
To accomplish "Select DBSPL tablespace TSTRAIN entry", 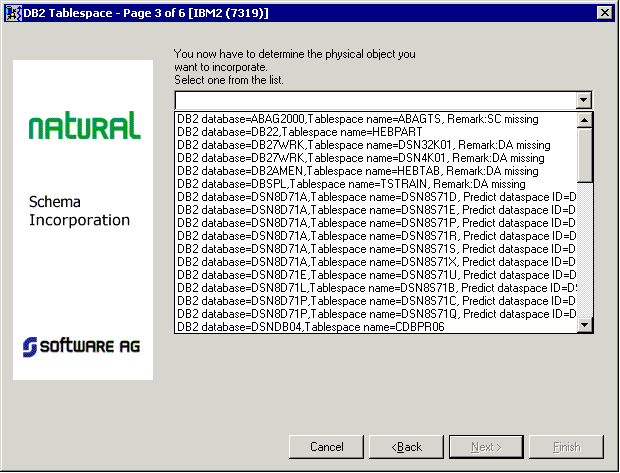I will [x=350, y=184].
